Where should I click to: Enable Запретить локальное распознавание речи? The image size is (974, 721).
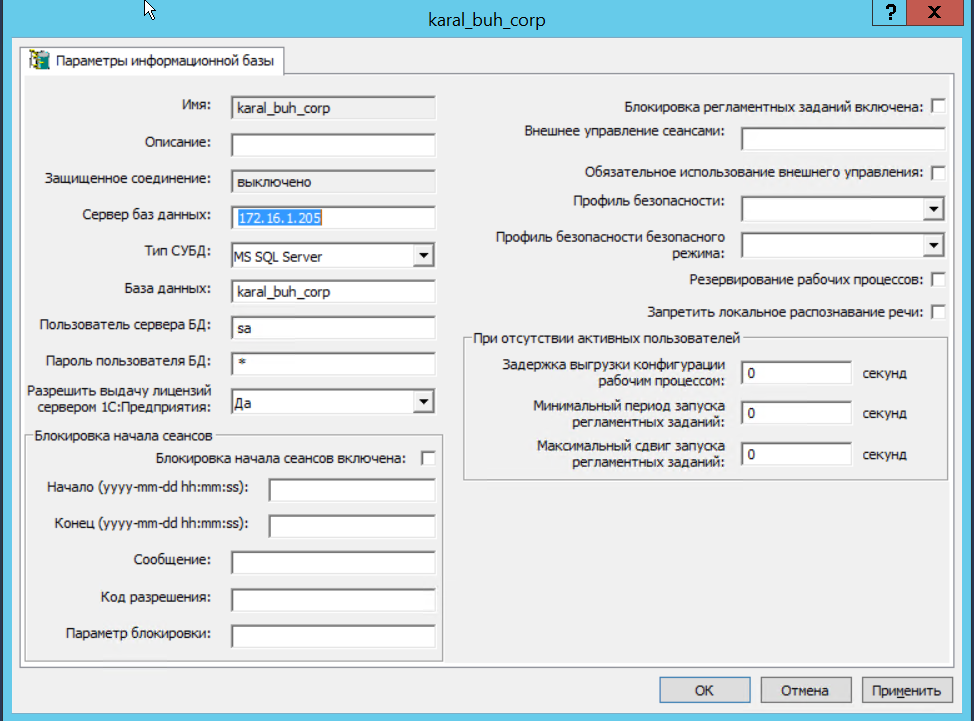(938, 312)
